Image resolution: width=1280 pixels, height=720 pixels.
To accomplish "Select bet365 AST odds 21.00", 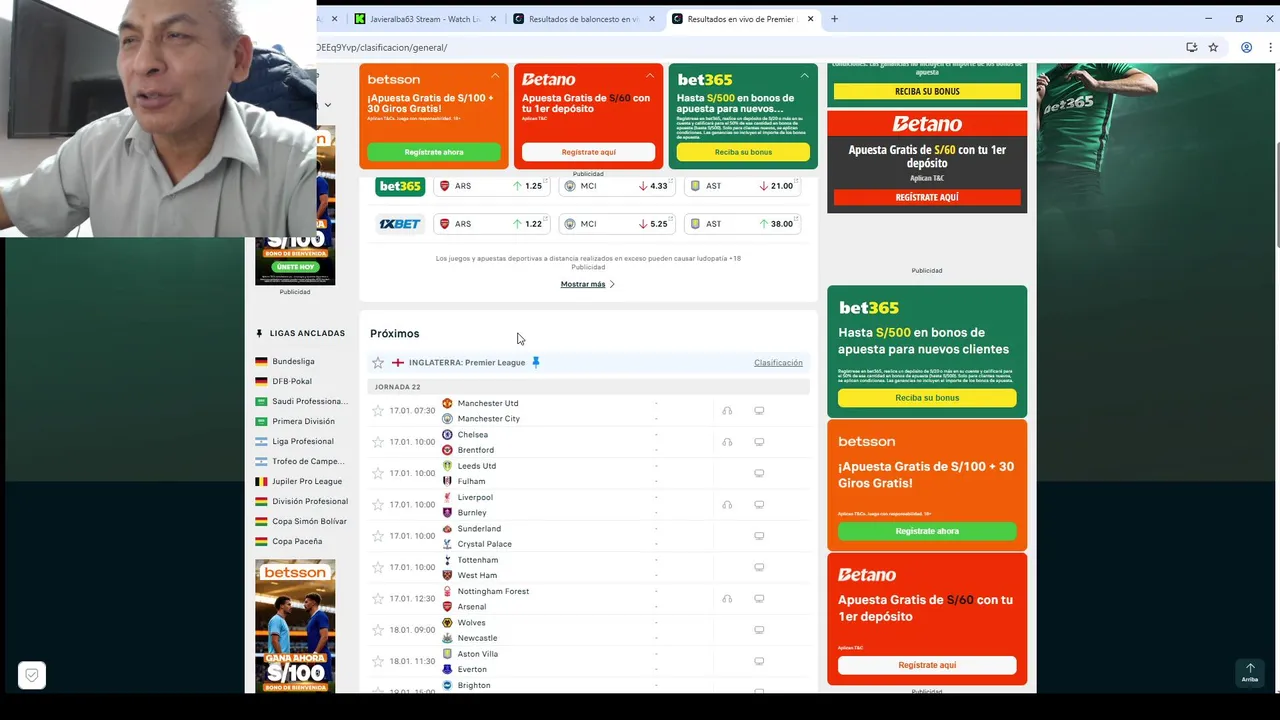I will [743, 186].
